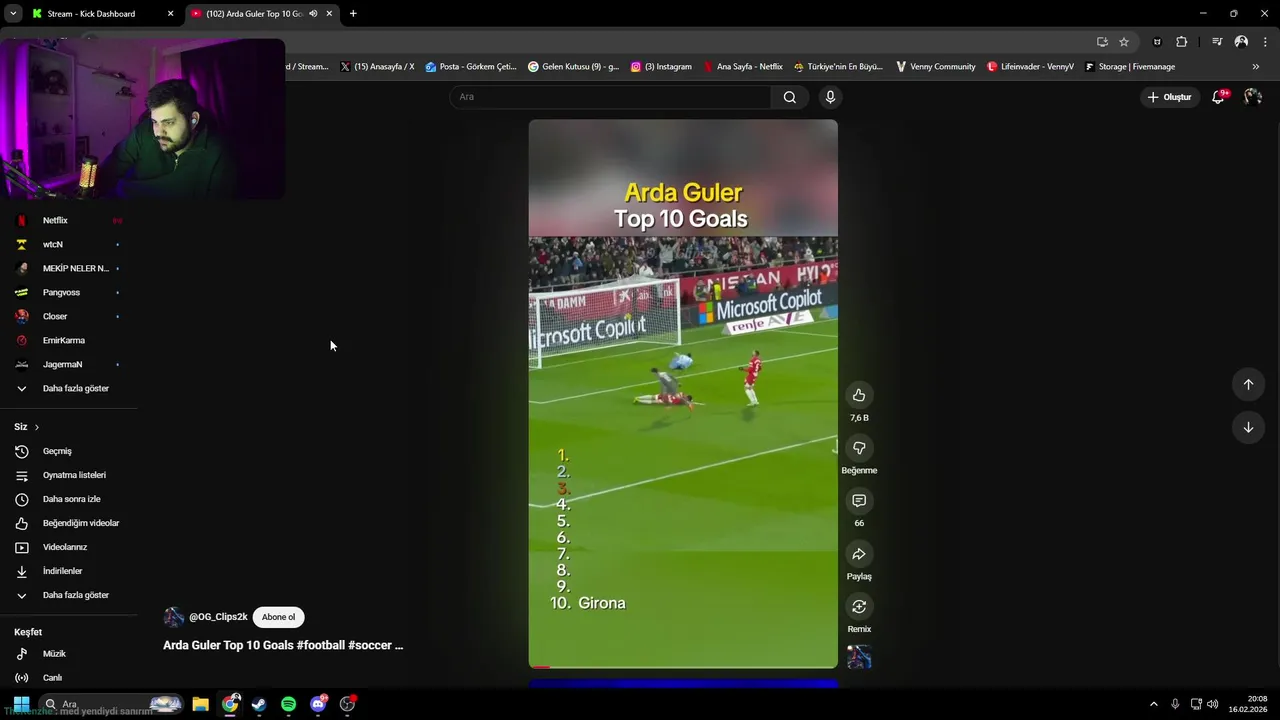Subscribe with the Abone ol button

pos(278,617)
